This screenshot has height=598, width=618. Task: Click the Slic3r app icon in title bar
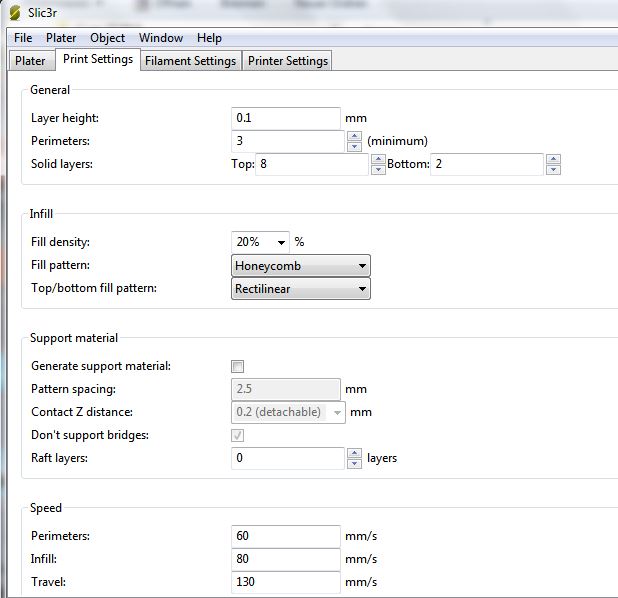pos(15,13)
